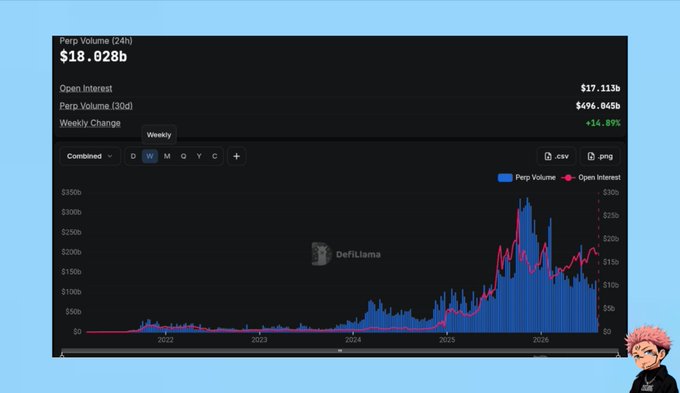Download chart data as .csv
The image size is (680, 393).
tap(556, 156)
